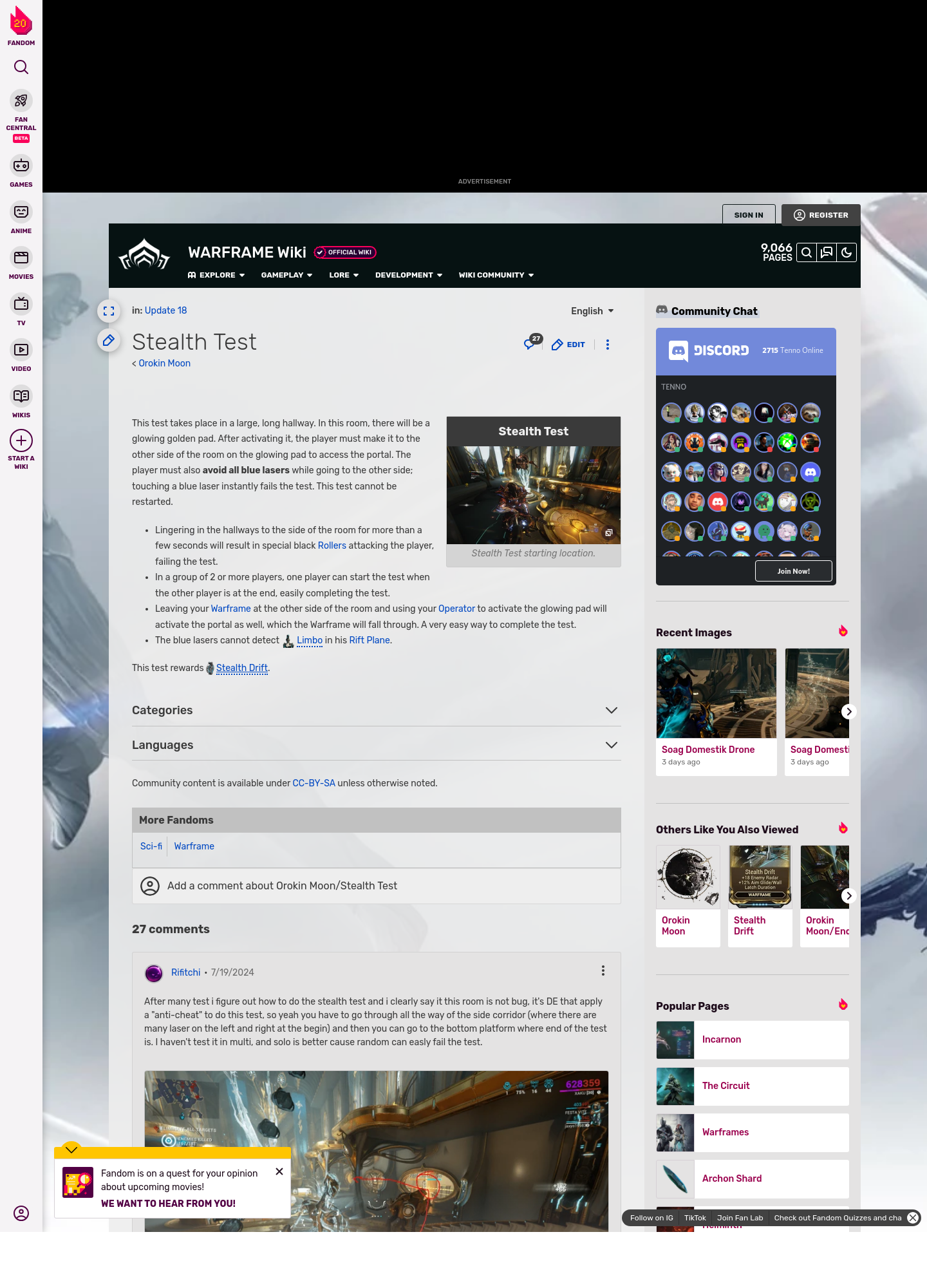The height and width of the screenshot is (1288, 927).
Task: Click the Start a Wiki plus icon
Action: coord(21,441)
